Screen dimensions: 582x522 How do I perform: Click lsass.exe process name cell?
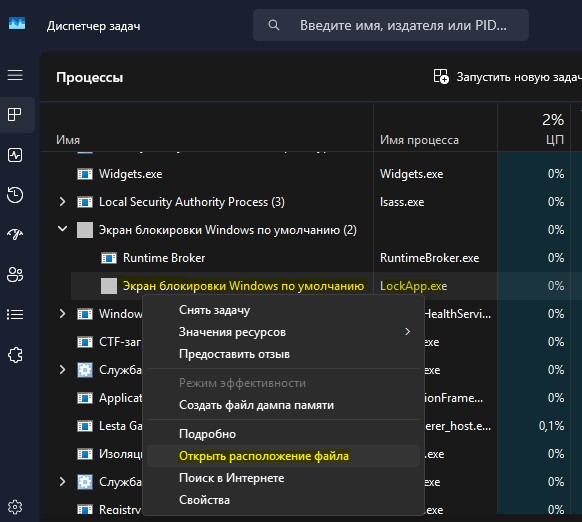pyautogui.click(x=402, y=202)
